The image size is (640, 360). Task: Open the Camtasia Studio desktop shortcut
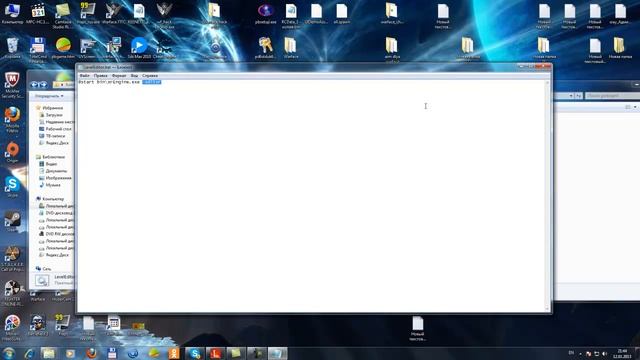tap(62, 16)
